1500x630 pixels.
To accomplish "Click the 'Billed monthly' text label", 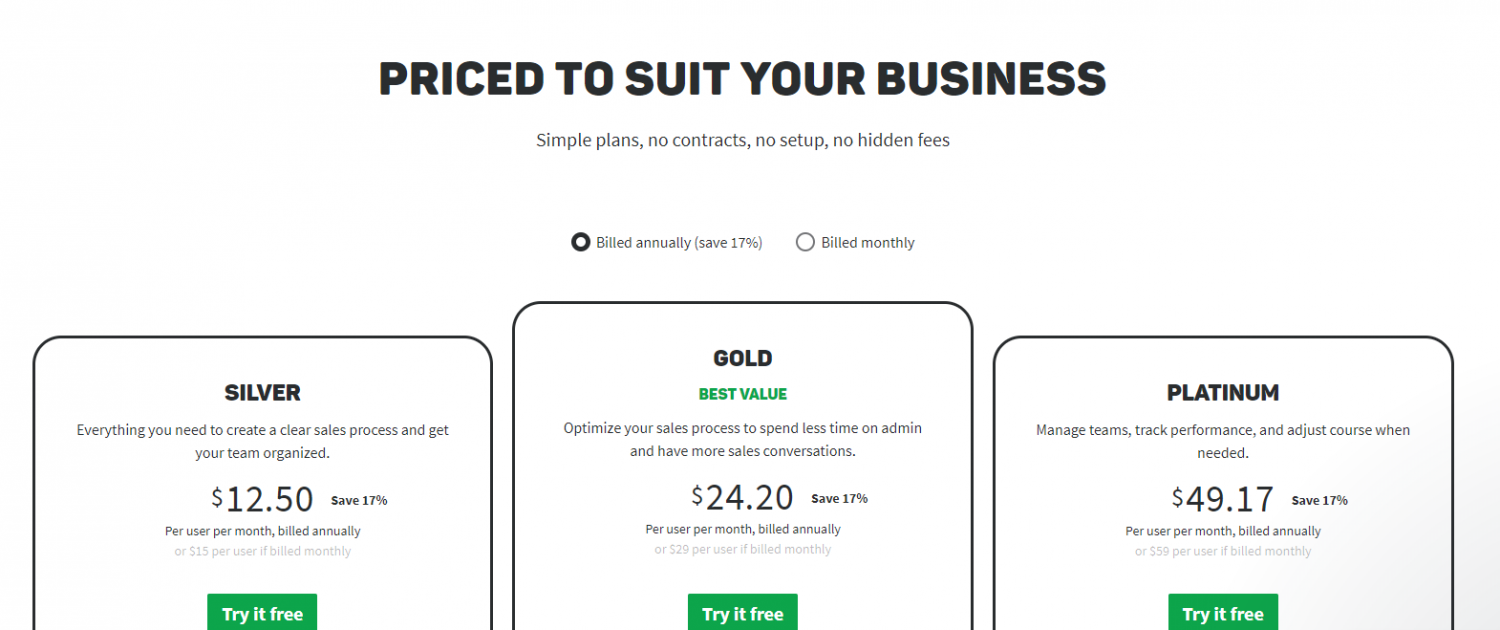I will pos(868,242).
